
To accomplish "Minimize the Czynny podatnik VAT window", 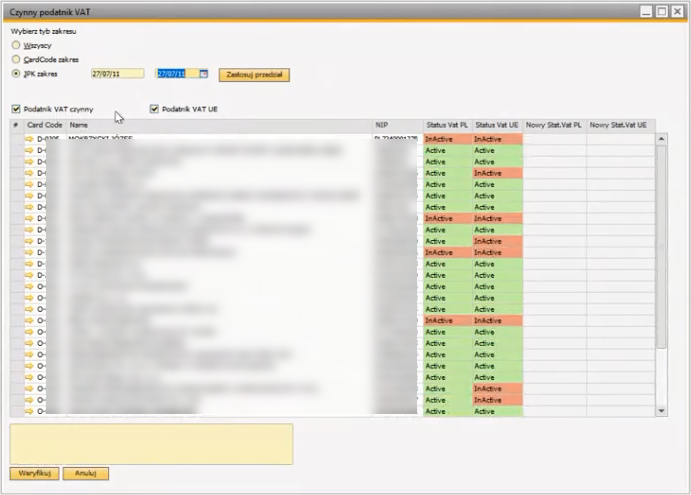I will (x=646, y=12).
